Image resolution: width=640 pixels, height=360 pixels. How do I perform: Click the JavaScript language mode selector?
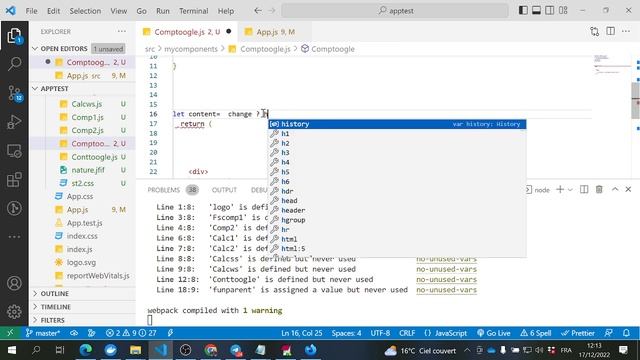pyautogui.click(x=446, y=333)
